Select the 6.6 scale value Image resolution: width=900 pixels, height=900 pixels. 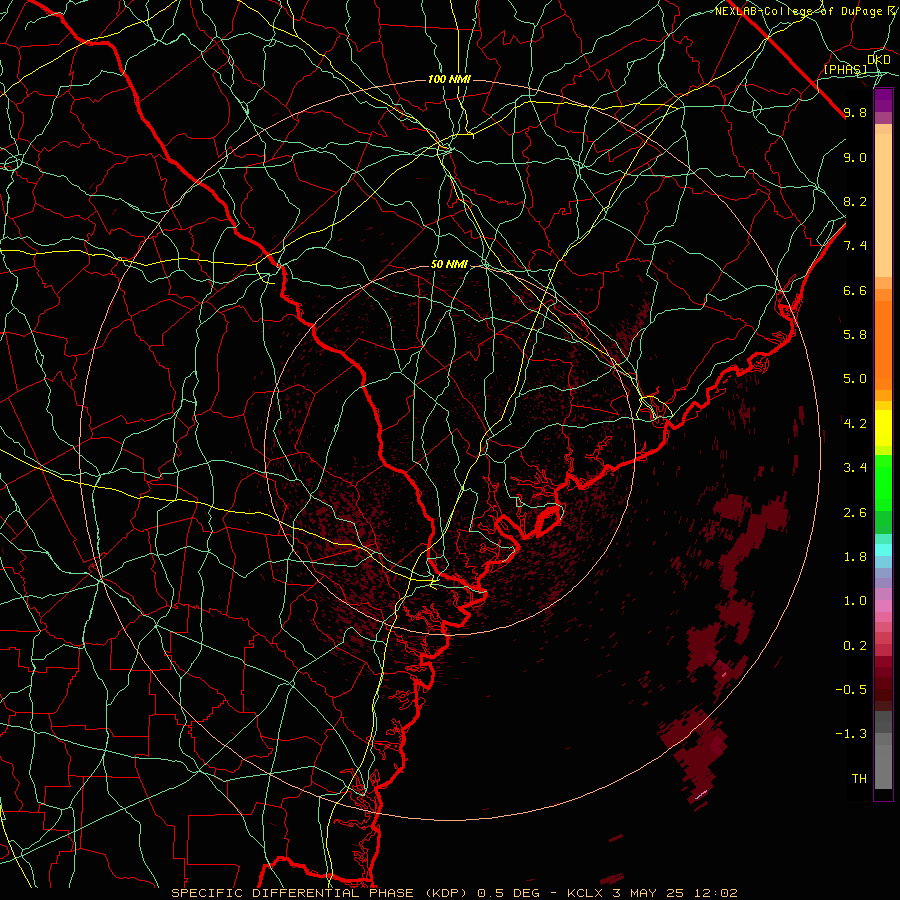(855, 290)
